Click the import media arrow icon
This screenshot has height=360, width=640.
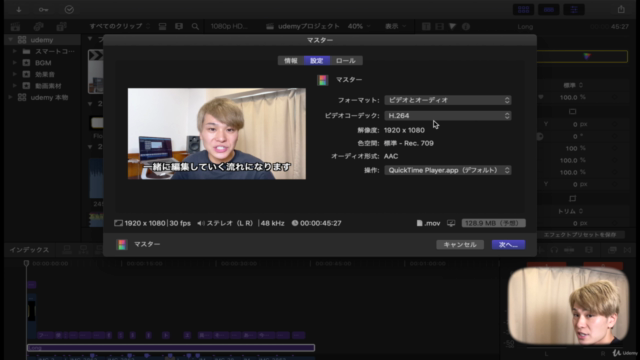click(19, 9)
